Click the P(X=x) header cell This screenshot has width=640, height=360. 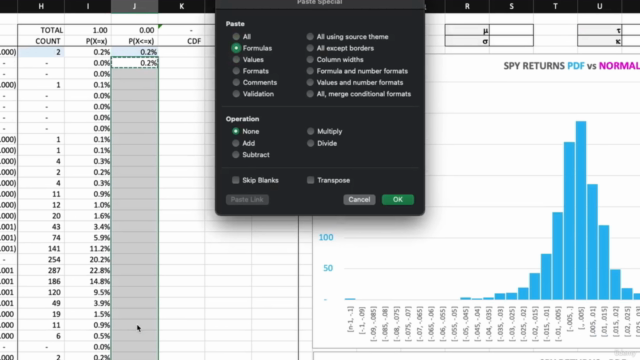pyautogui.click(x=88, y=41)
